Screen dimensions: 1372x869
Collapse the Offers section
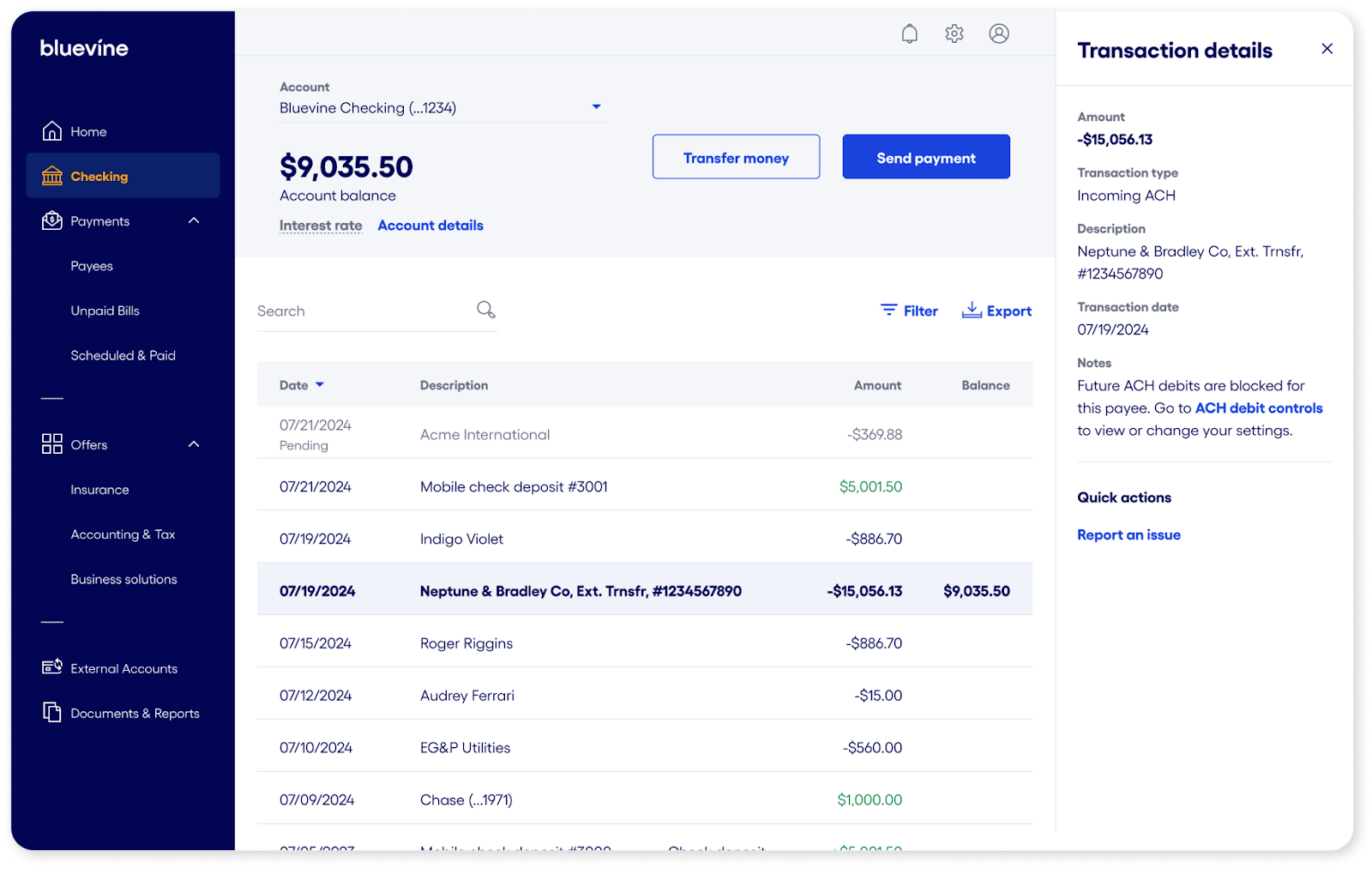(x=194, y=444)
